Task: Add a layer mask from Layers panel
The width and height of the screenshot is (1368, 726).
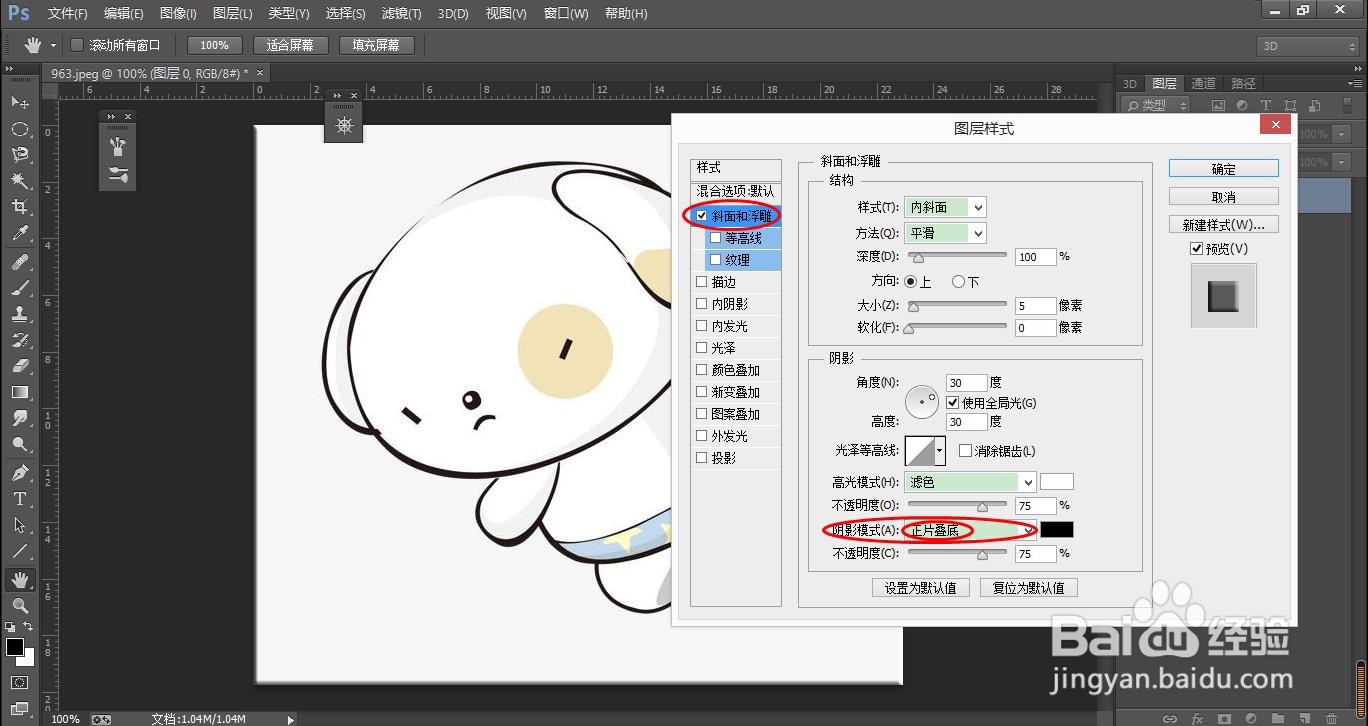Action: (x=1225, y=718)
